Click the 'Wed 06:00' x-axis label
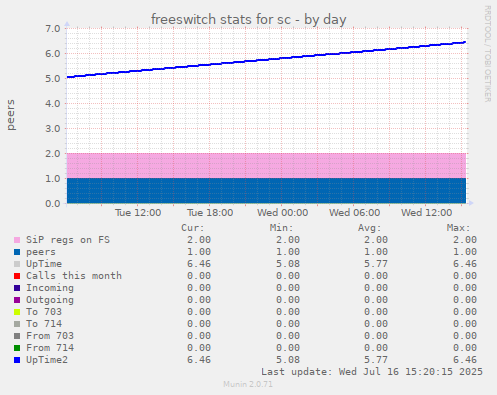 click(354, 213)
